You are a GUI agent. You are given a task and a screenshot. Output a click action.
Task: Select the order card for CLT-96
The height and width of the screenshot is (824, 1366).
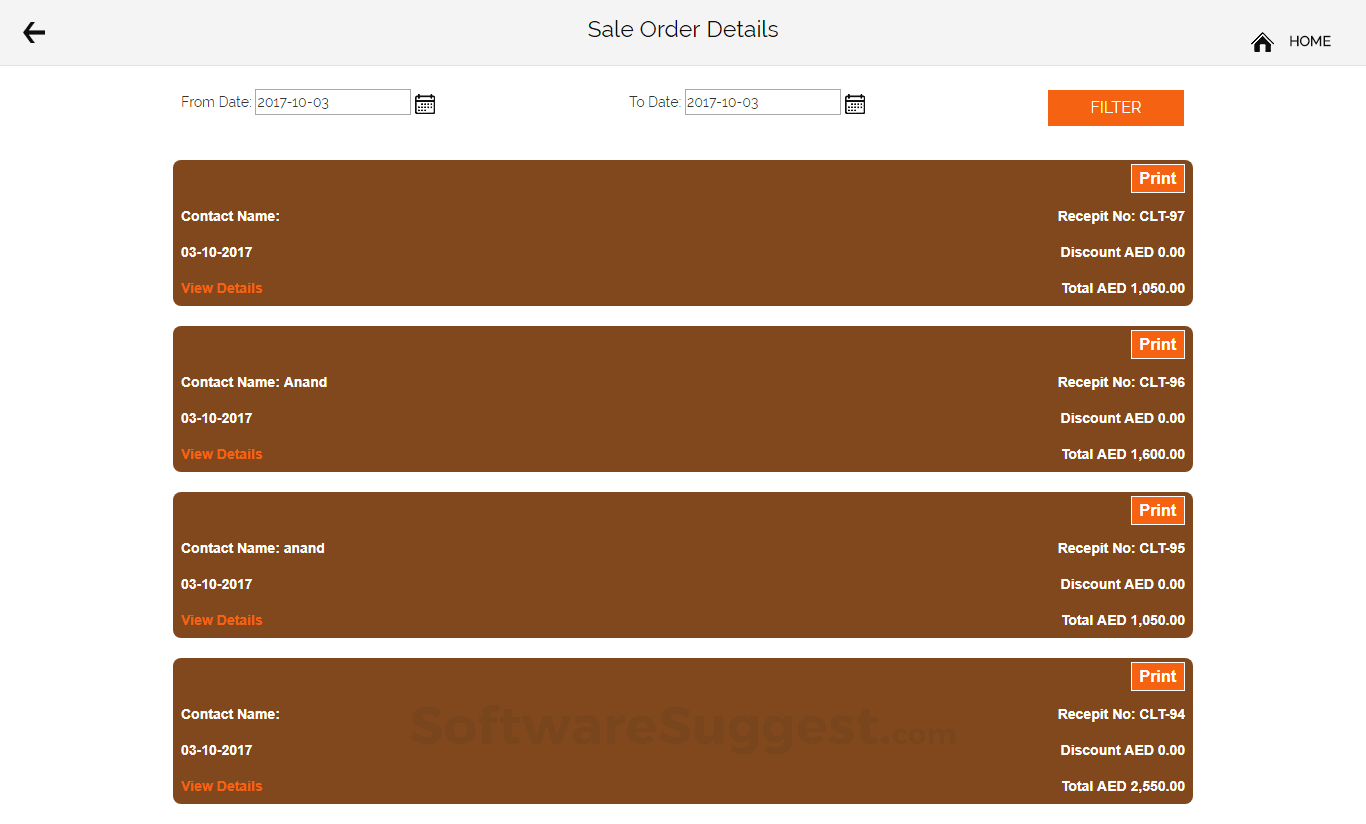click(683, 399)
